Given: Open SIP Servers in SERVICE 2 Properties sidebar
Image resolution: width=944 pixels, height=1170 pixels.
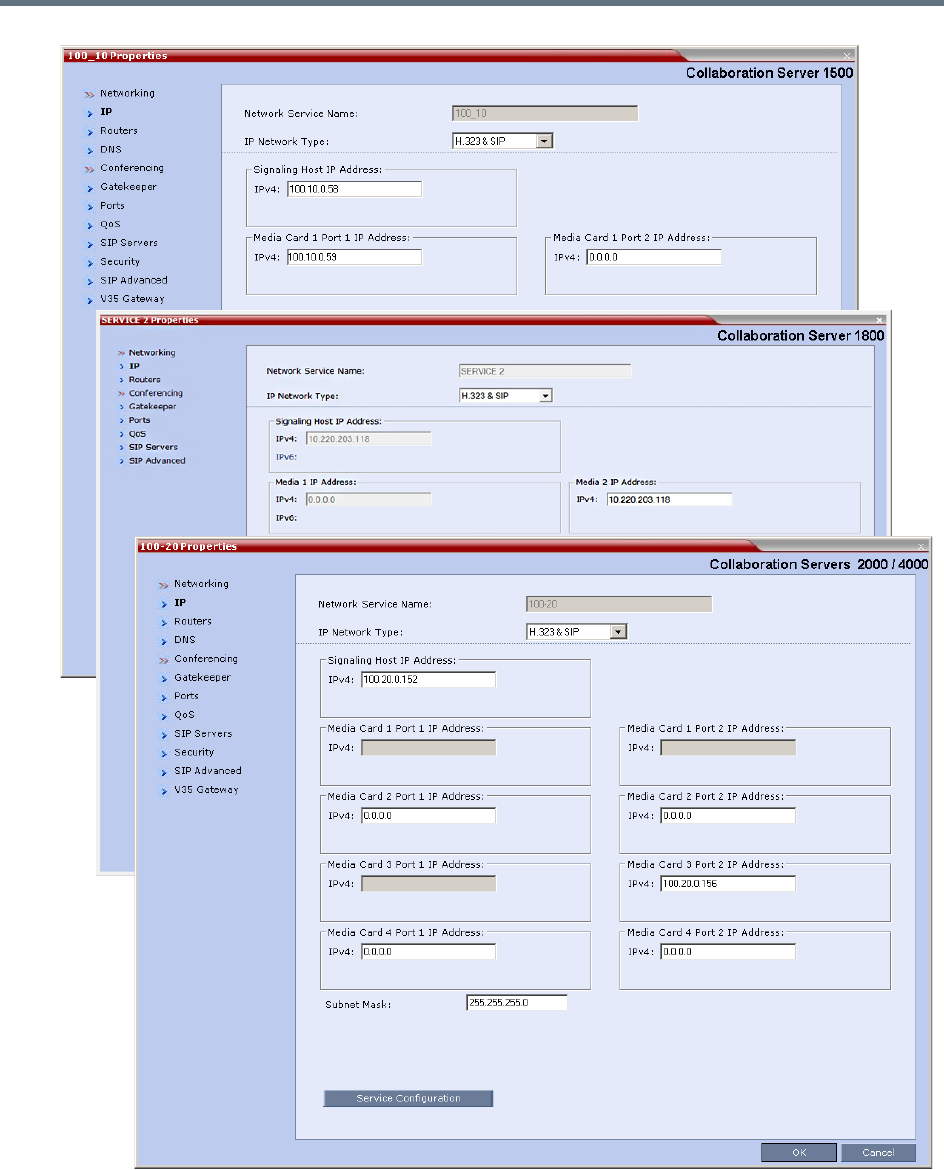Looking at the screenshot, I should tap(153, 447).
